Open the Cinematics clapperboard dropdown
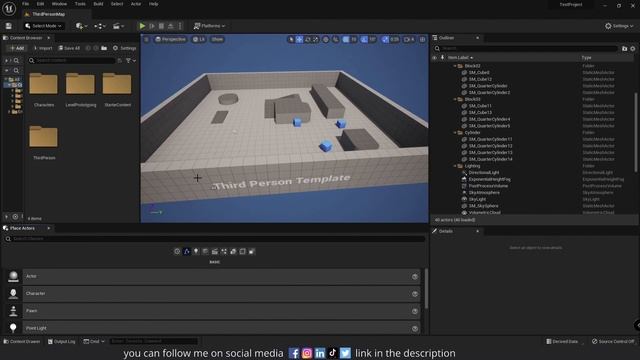Image resolution: width=640 pixels, height=360 pixels. tap(118, 26)
